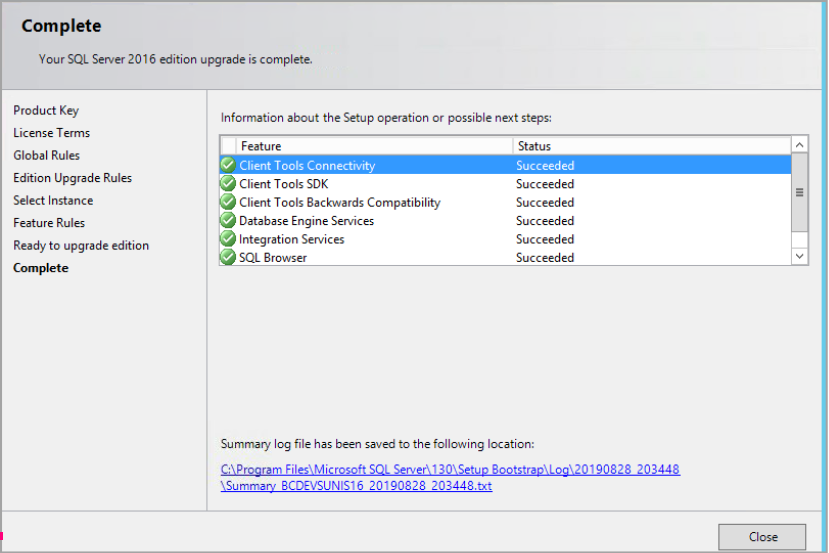Open the summary log file link
Image resolution: width=829 pixels, height=553 pixels.
tap(450, 477)
